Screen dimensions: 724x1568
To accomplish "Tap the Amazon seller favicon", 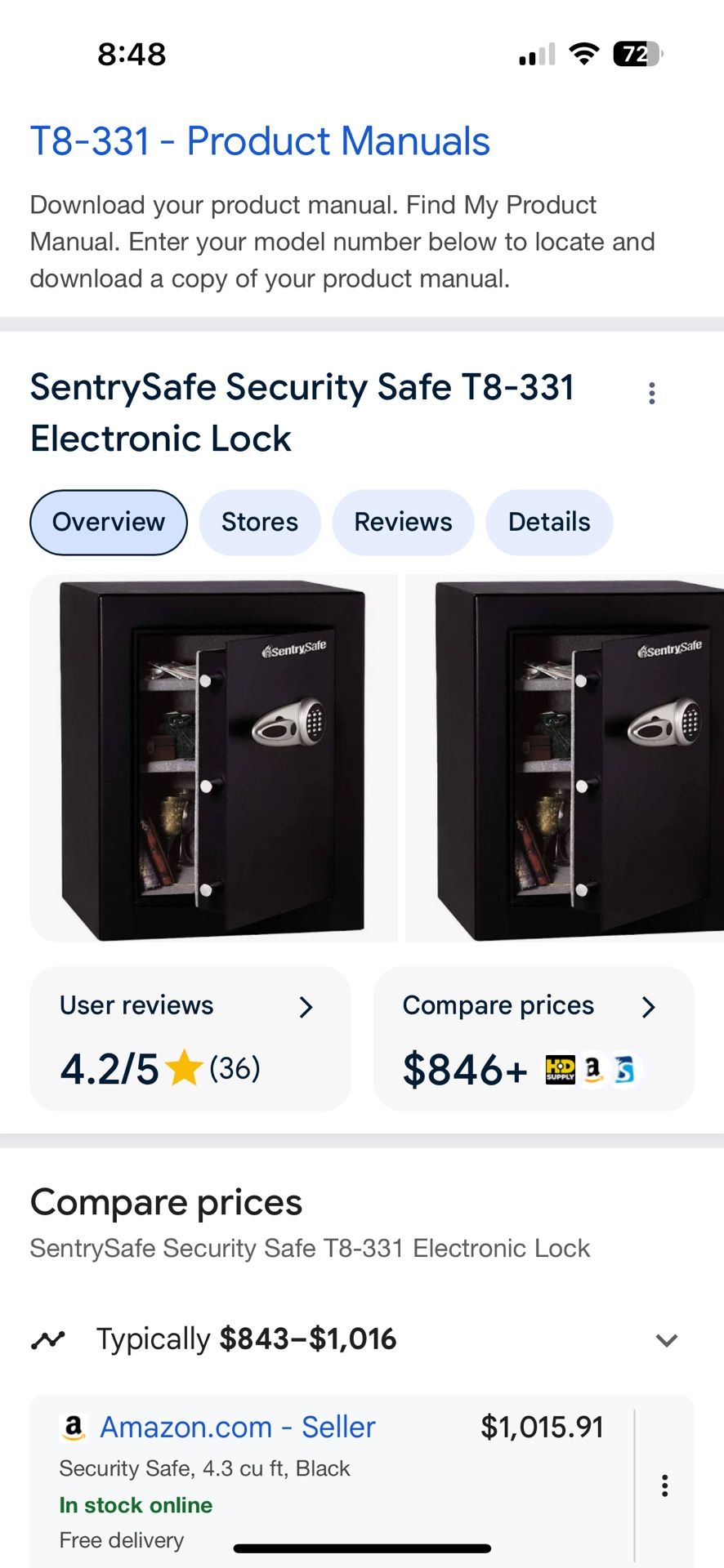I will [74, 1427].
